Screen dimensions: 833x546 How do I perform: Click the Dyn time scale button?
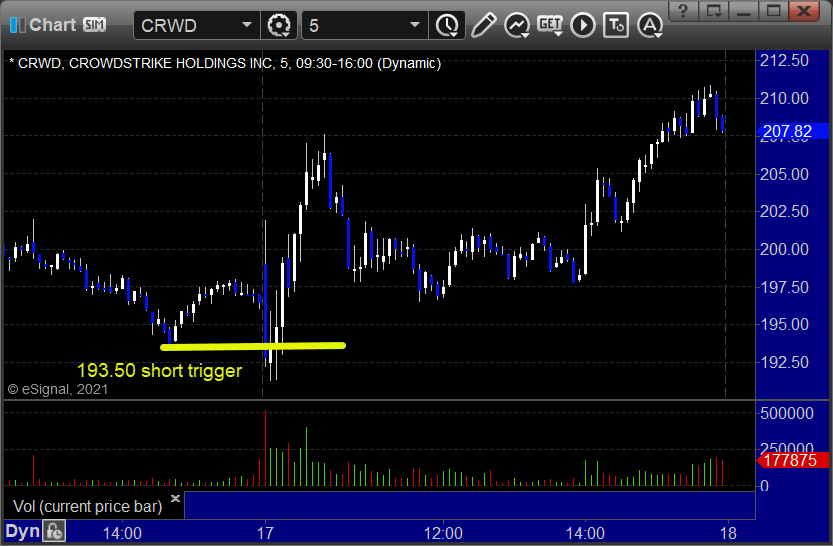(x=23, y=531)
